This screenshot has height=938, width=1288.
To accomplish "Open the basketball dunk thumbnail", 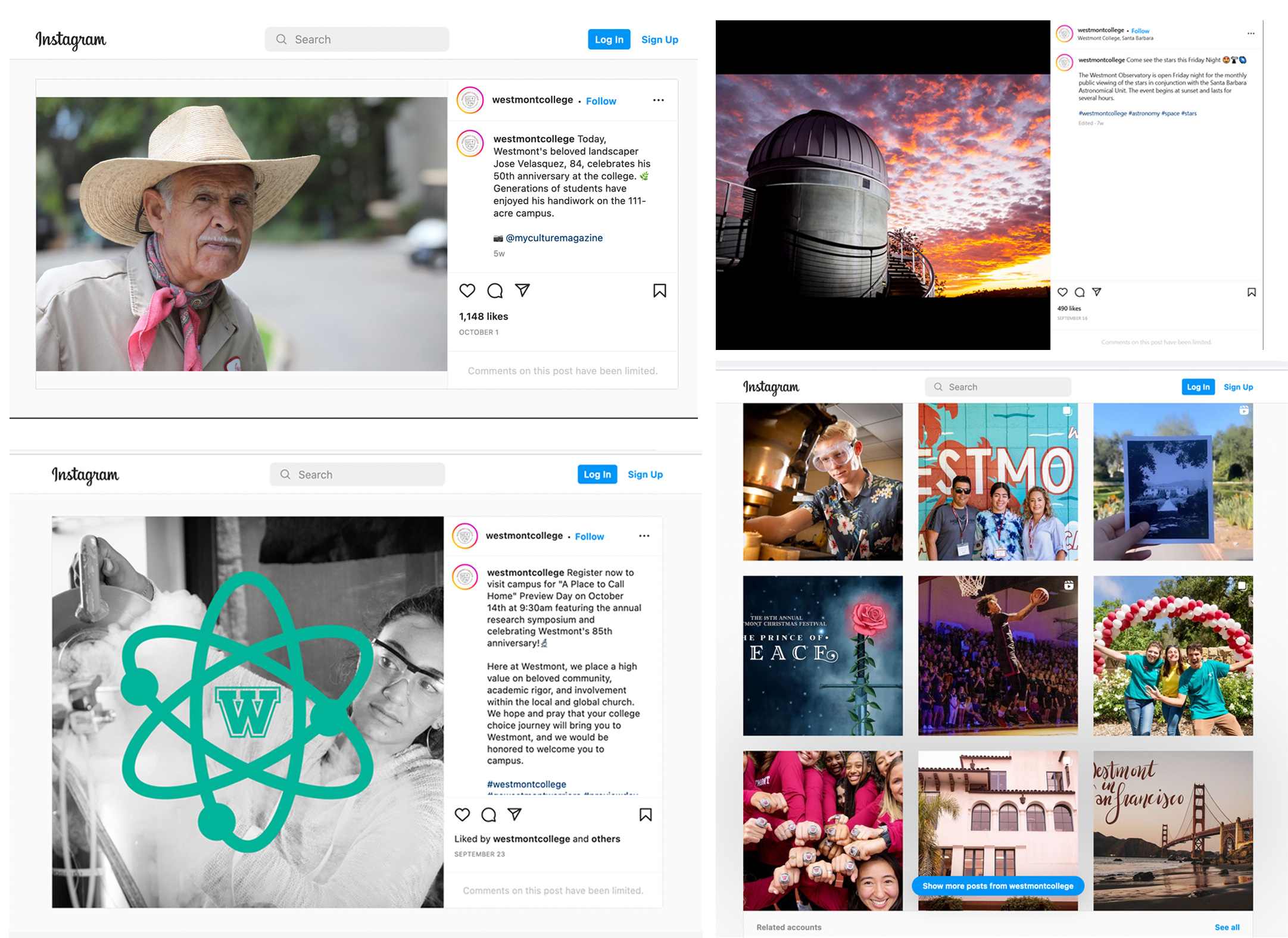I will coord(997,655).
